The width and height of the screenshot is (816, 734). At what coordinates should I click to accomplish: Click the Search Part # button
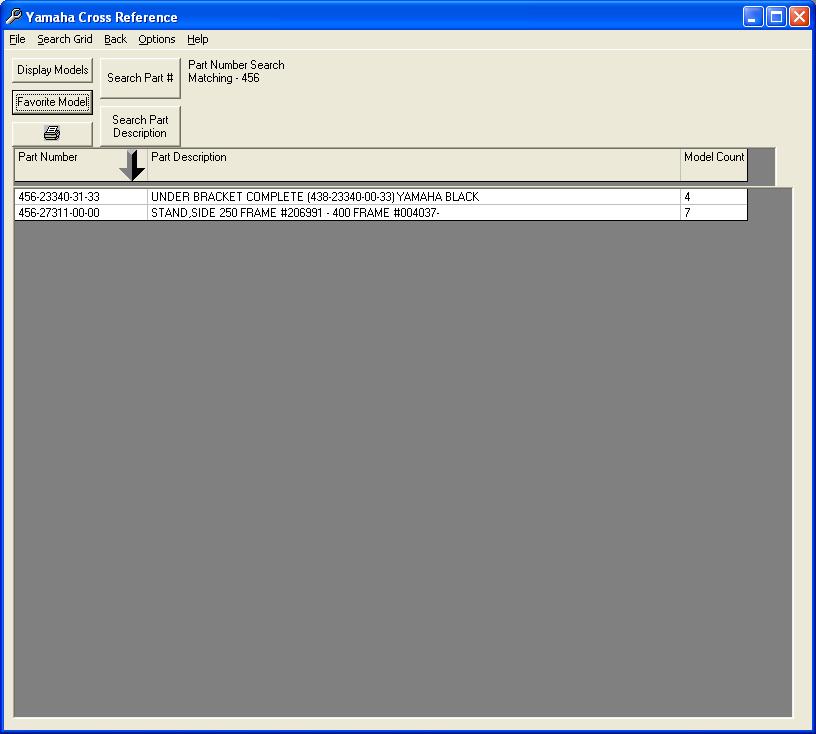(140, 78)
